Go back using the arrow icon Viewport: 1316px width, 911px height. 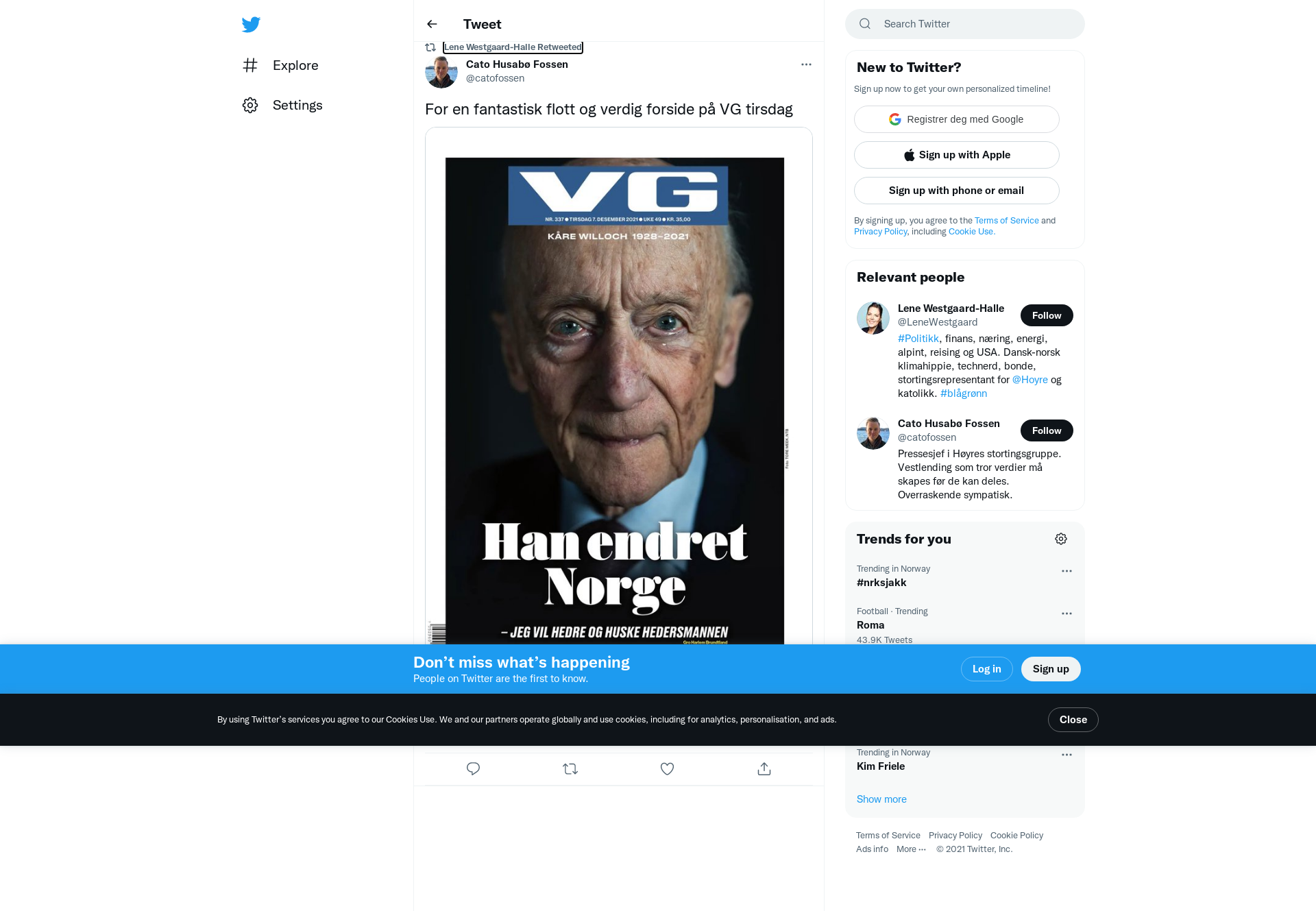point(432,24)
